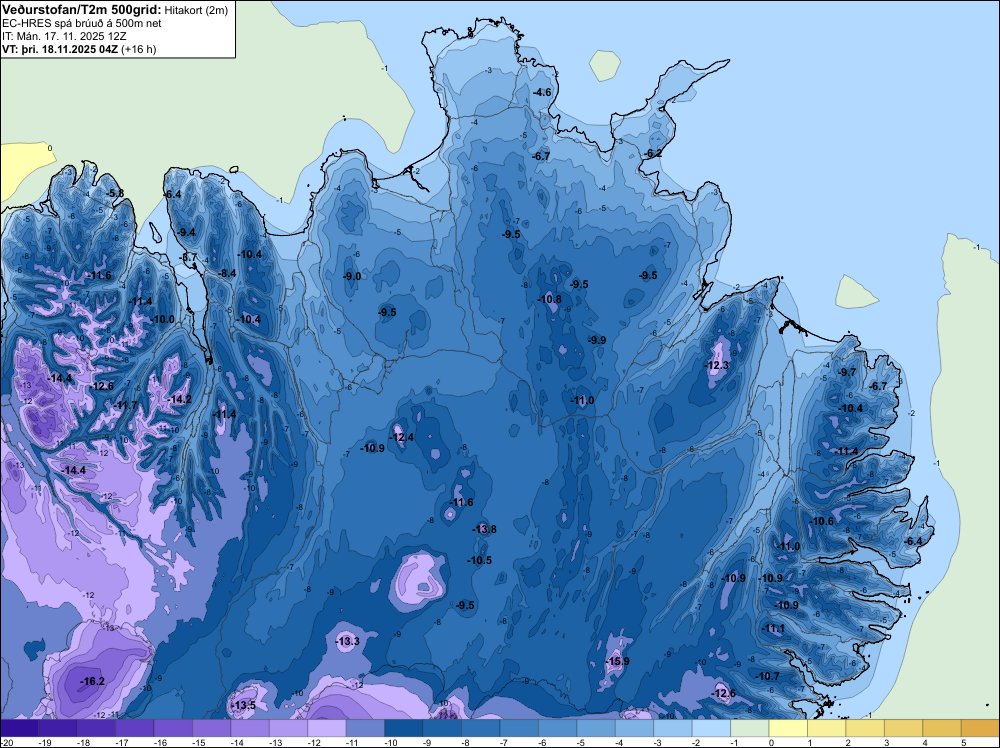This screenshot has width=1000, height=748.
Task: Select the legend swatch labeled -13
Action: click(x=288, y=728)
